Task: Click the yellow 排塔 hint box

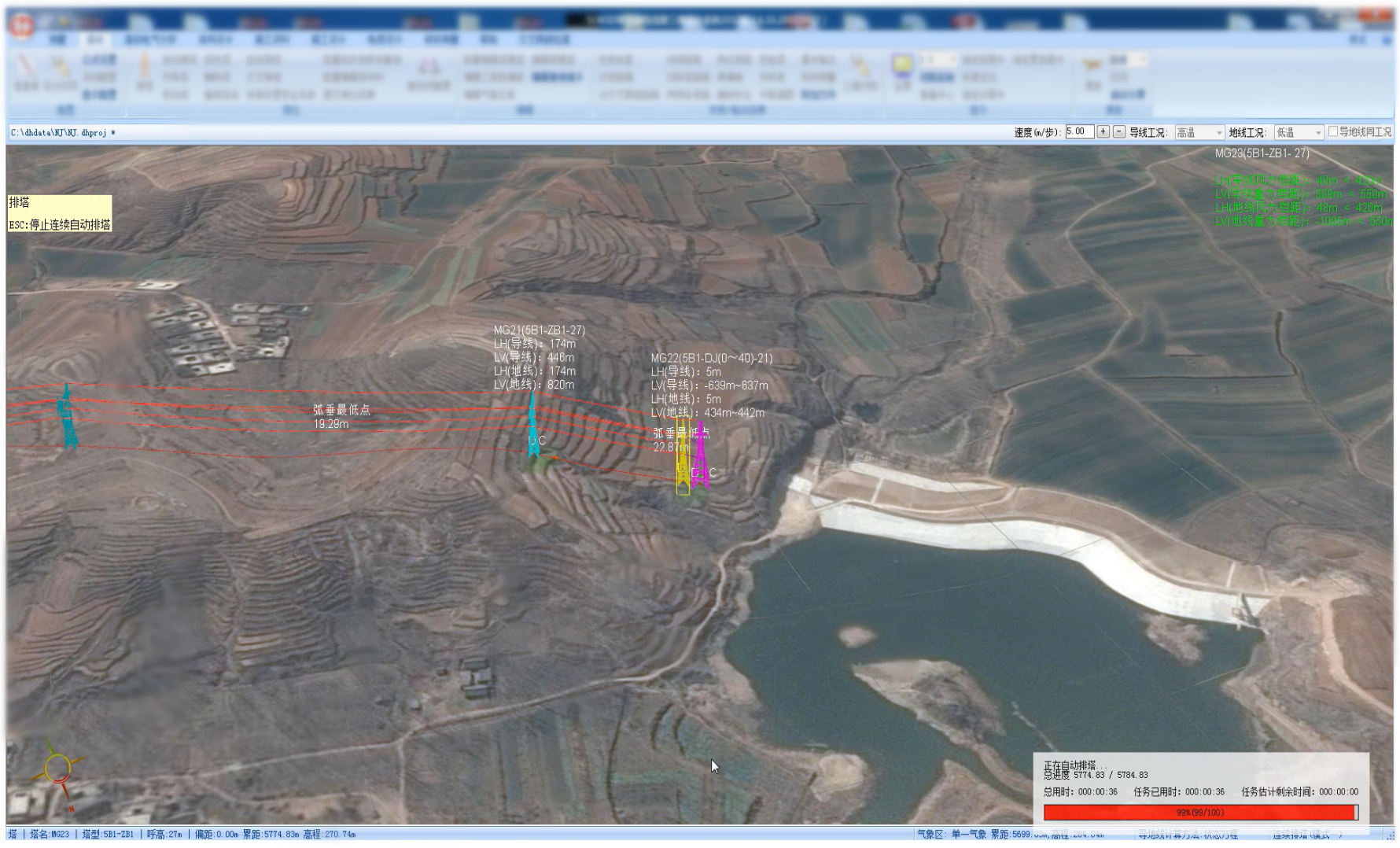Action: pos(60,213)
